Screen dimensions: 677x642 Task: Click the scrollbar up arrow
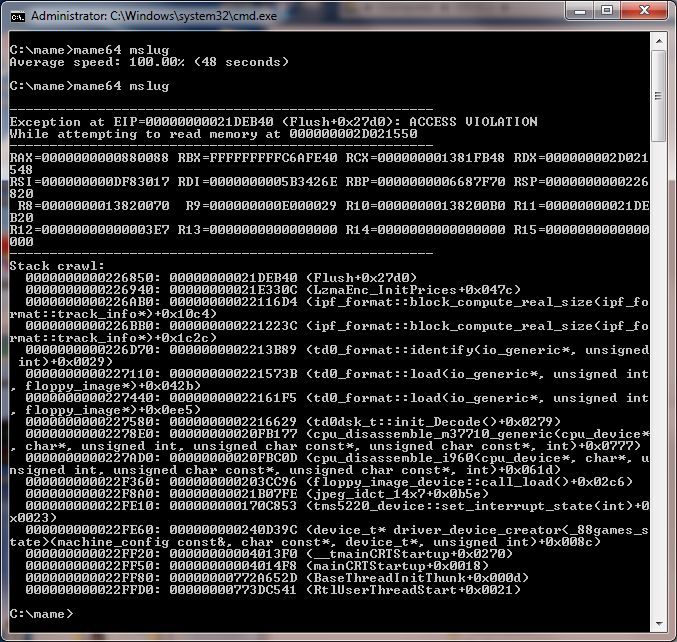(658, 40)
